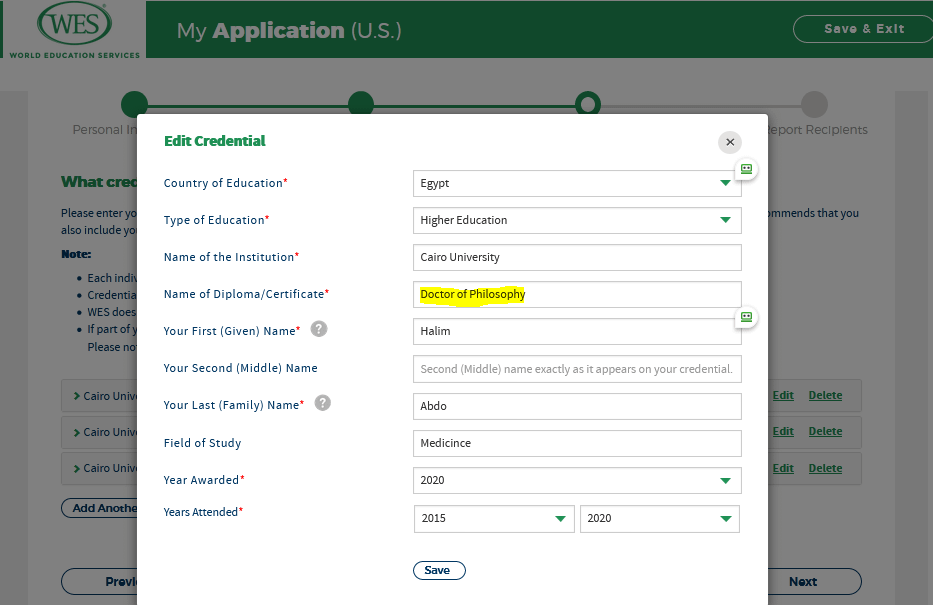Click into the Field of Study input
Viewport: 933px width, 605px height.
pos(577,443)
